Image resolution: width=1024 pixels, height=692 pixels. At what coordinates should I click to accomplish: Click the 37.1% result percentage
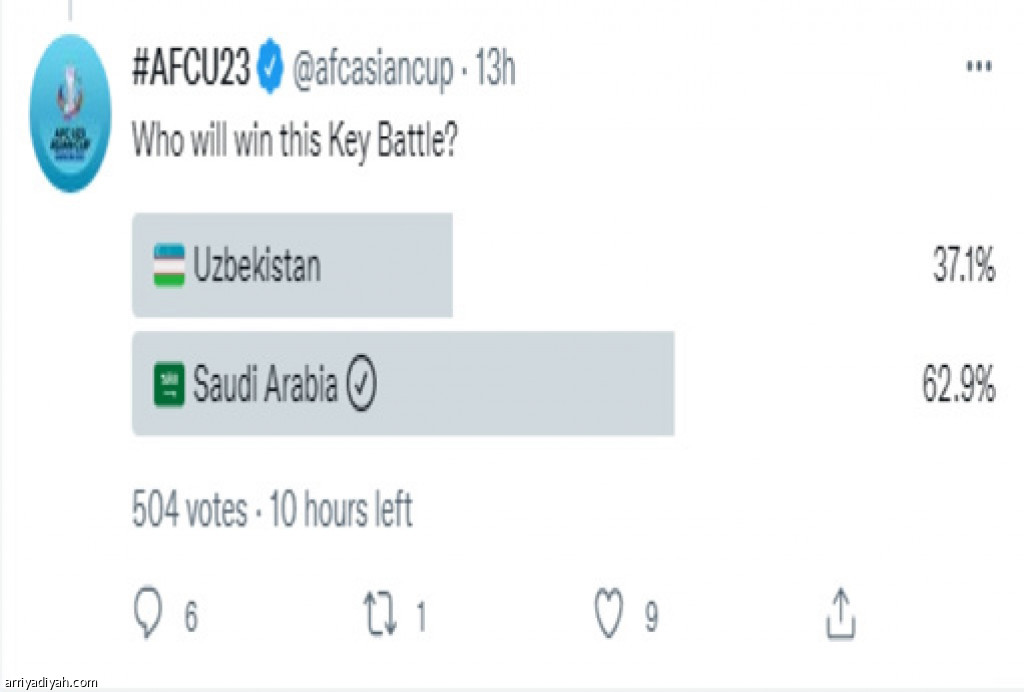tap(962, 266)
